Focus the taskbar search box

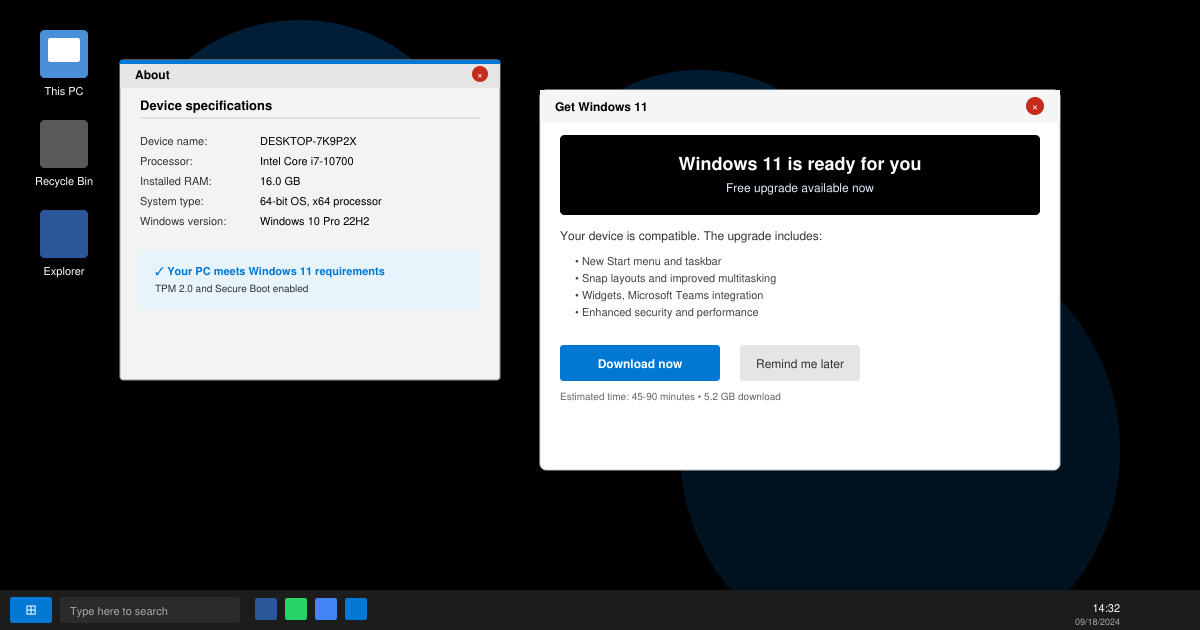tap(150, 610)
